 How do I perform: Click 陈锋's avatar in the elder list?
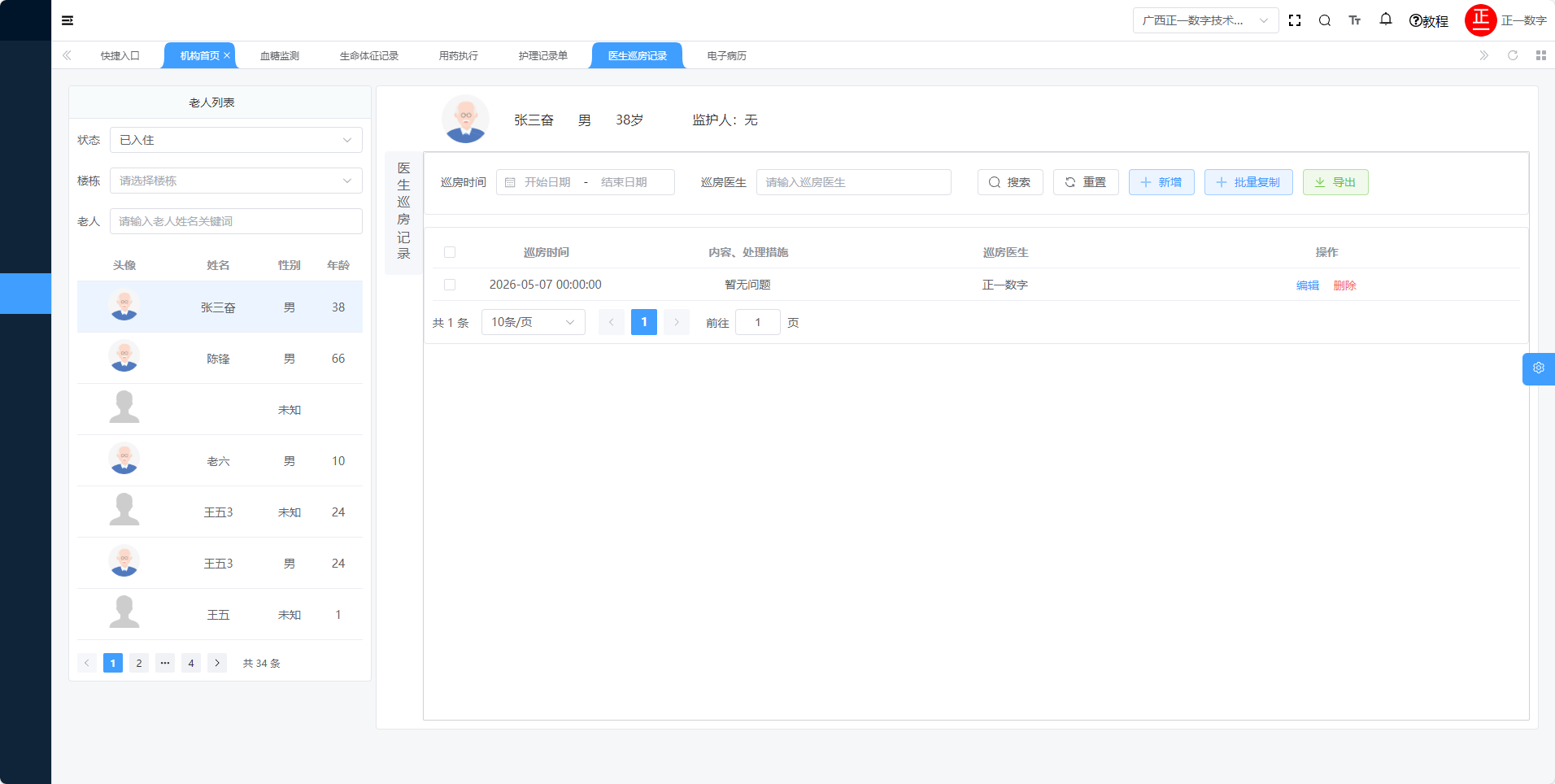pyautogui.click(x=124, y=358)
